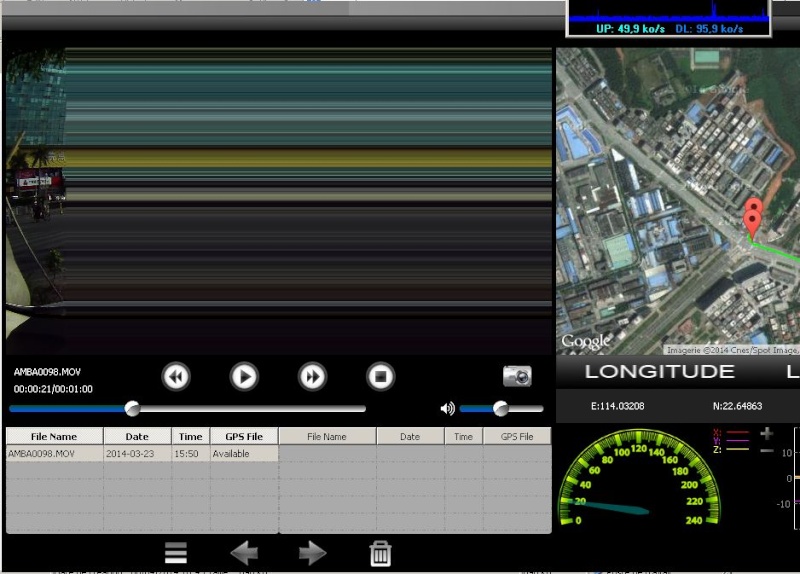The image size is (800, 574).
Task: Click the 00:00:21/00:01:00 timecode text
Action: pos(53,389)
